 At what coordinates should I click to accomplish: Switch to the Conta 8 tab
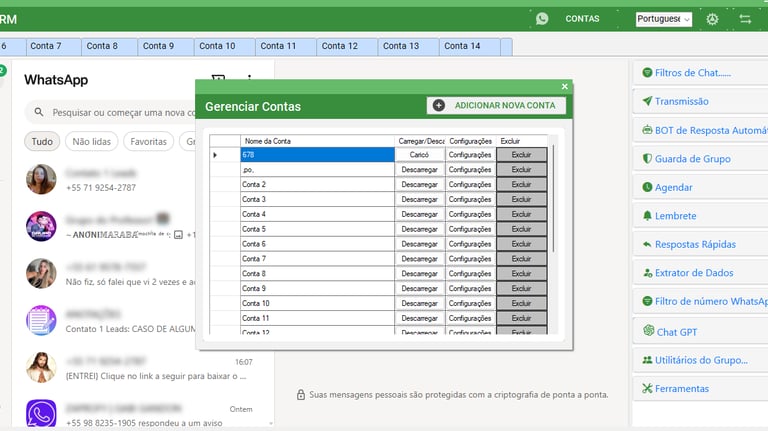pos(109,46)
